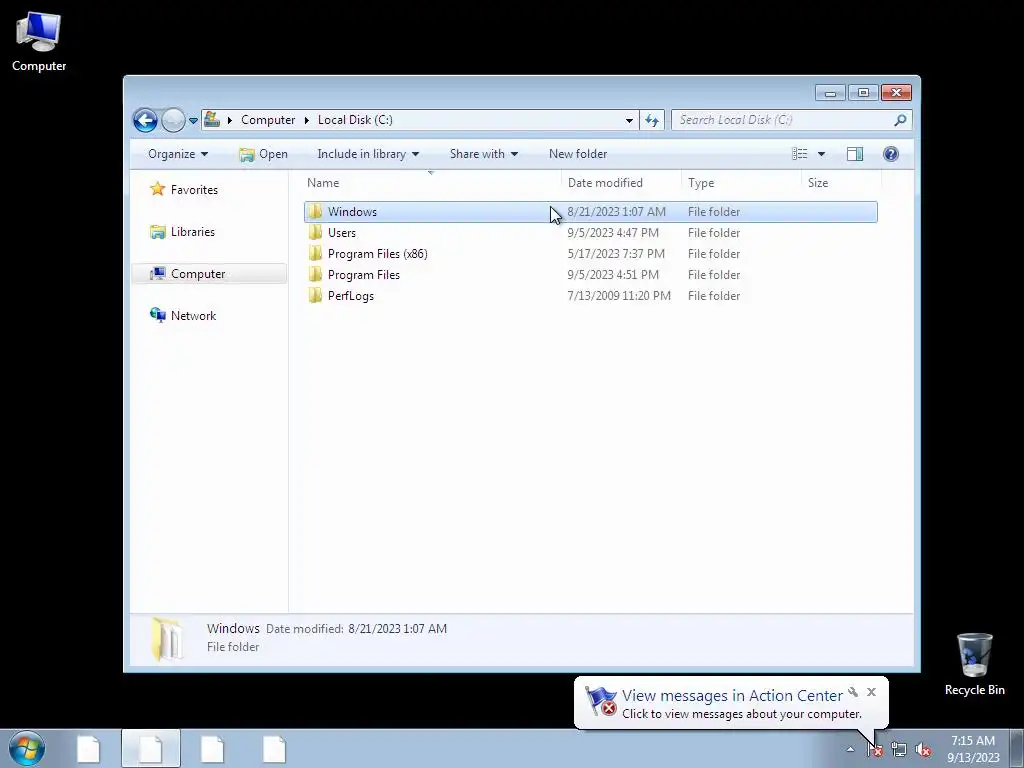Click the Favorites star icon
The image size is (1024, 768).
[x=157, y=189]
